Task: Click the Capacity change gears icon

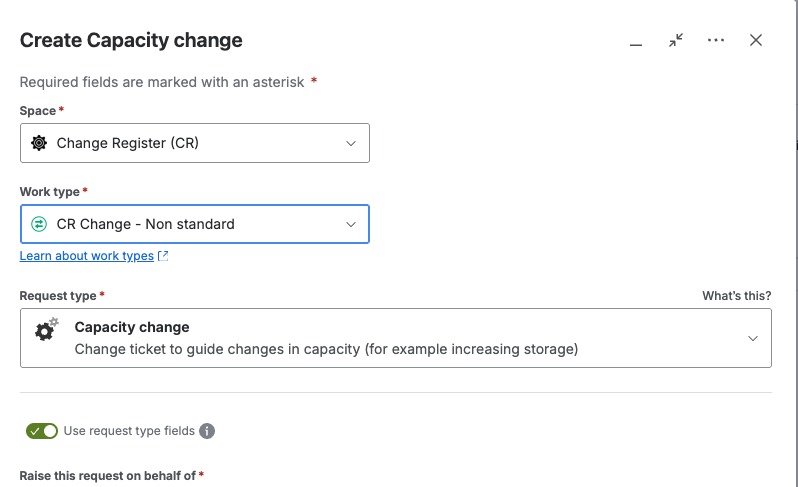Action: [x=47, y=330]
